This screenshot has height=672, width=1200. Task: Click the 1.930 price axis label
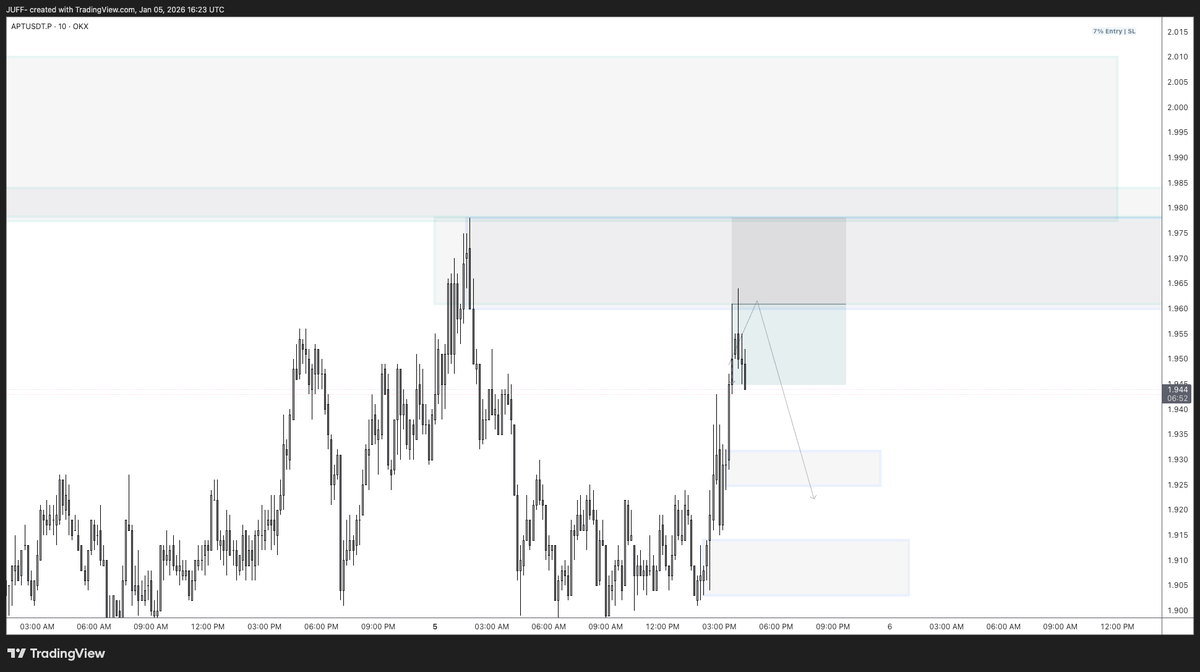(1176, 460)
